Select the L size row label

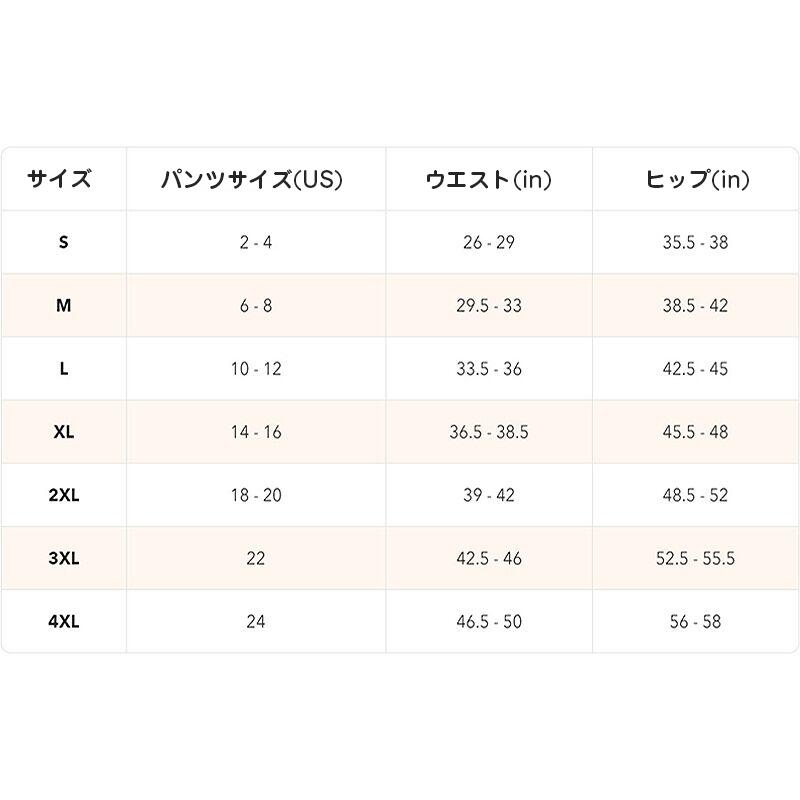63,369
